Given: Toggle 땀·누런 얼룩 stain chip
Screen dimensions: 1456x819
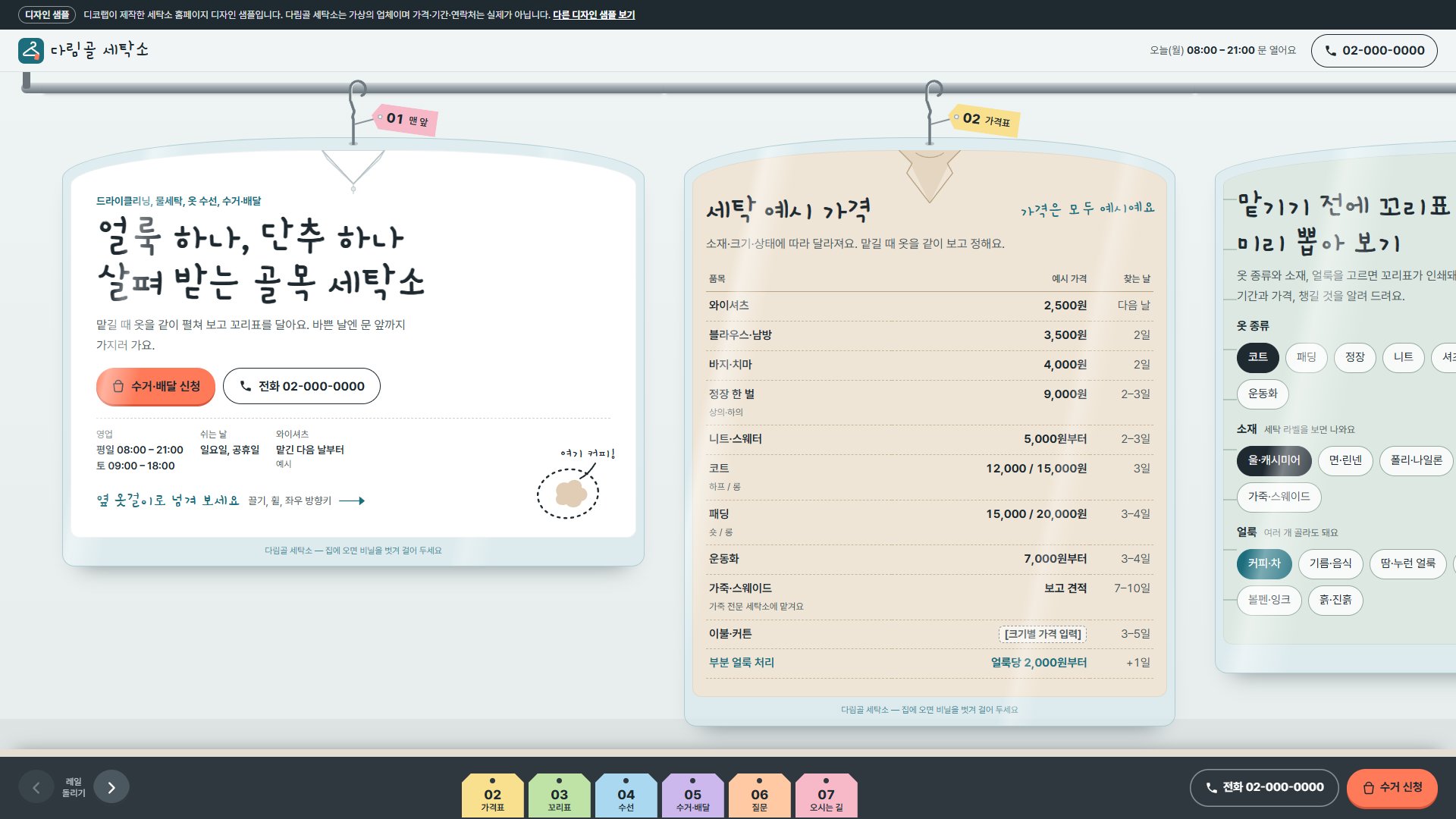Looking at the screenshot, I should (x=1408, y=563).
